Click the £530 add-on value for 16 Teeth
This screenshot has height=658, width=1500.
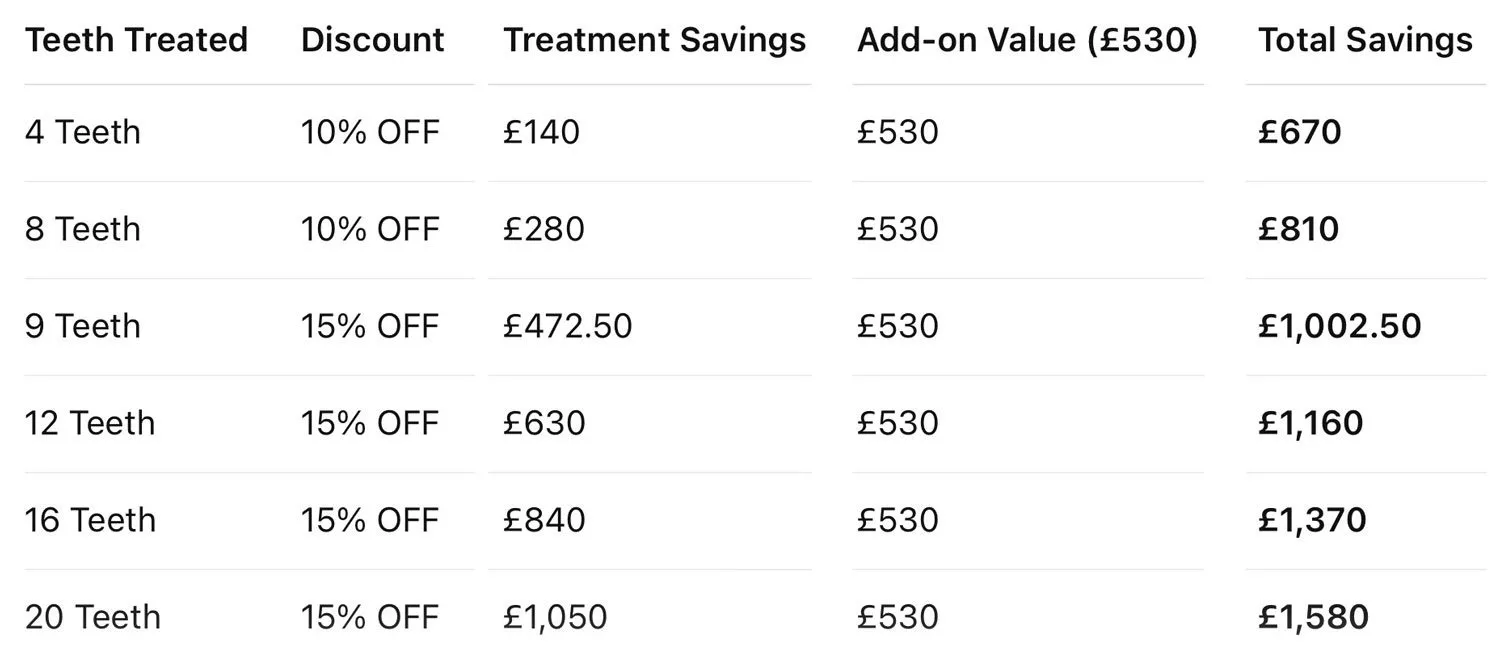tap(897, 520)
